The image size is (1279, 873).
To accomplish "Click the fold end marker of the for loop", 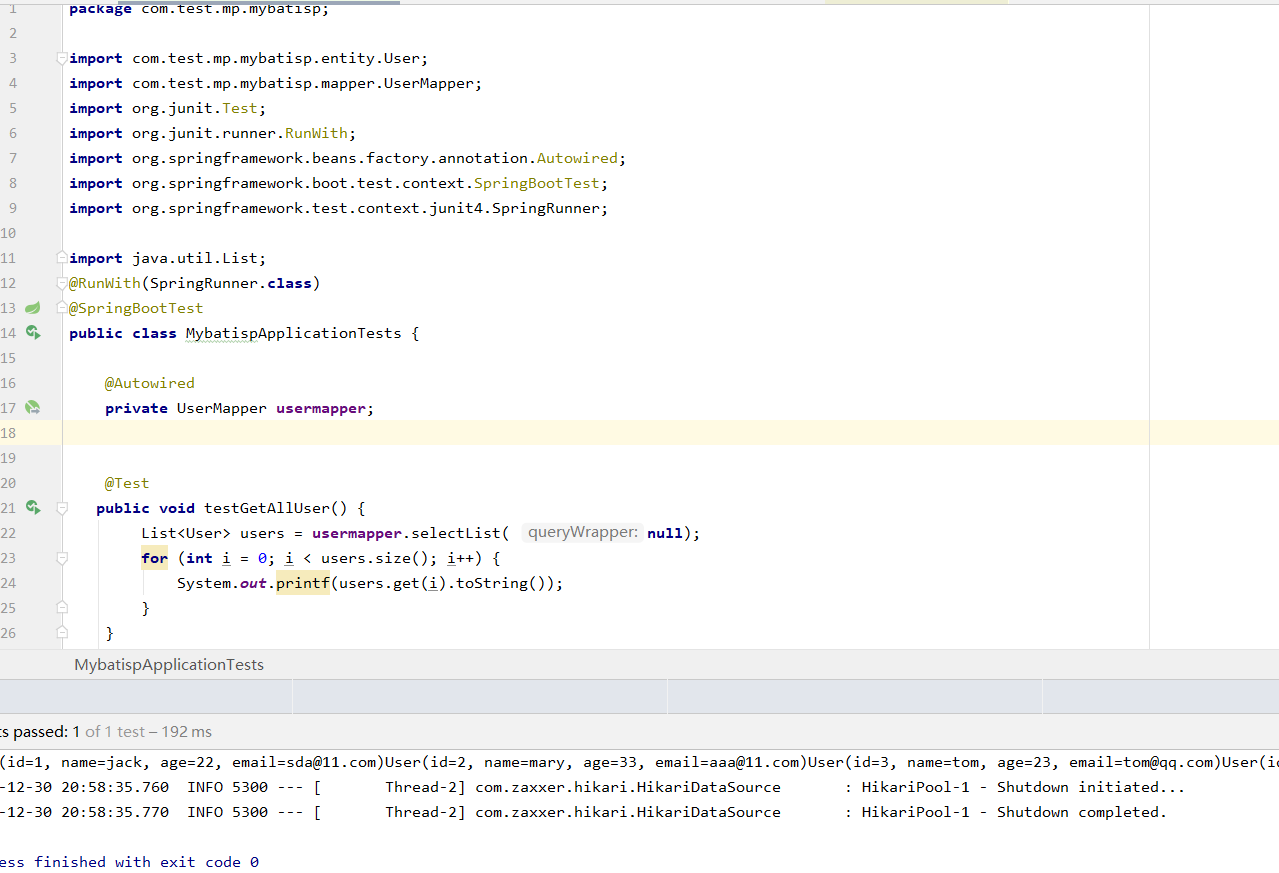I will point(62,608).
